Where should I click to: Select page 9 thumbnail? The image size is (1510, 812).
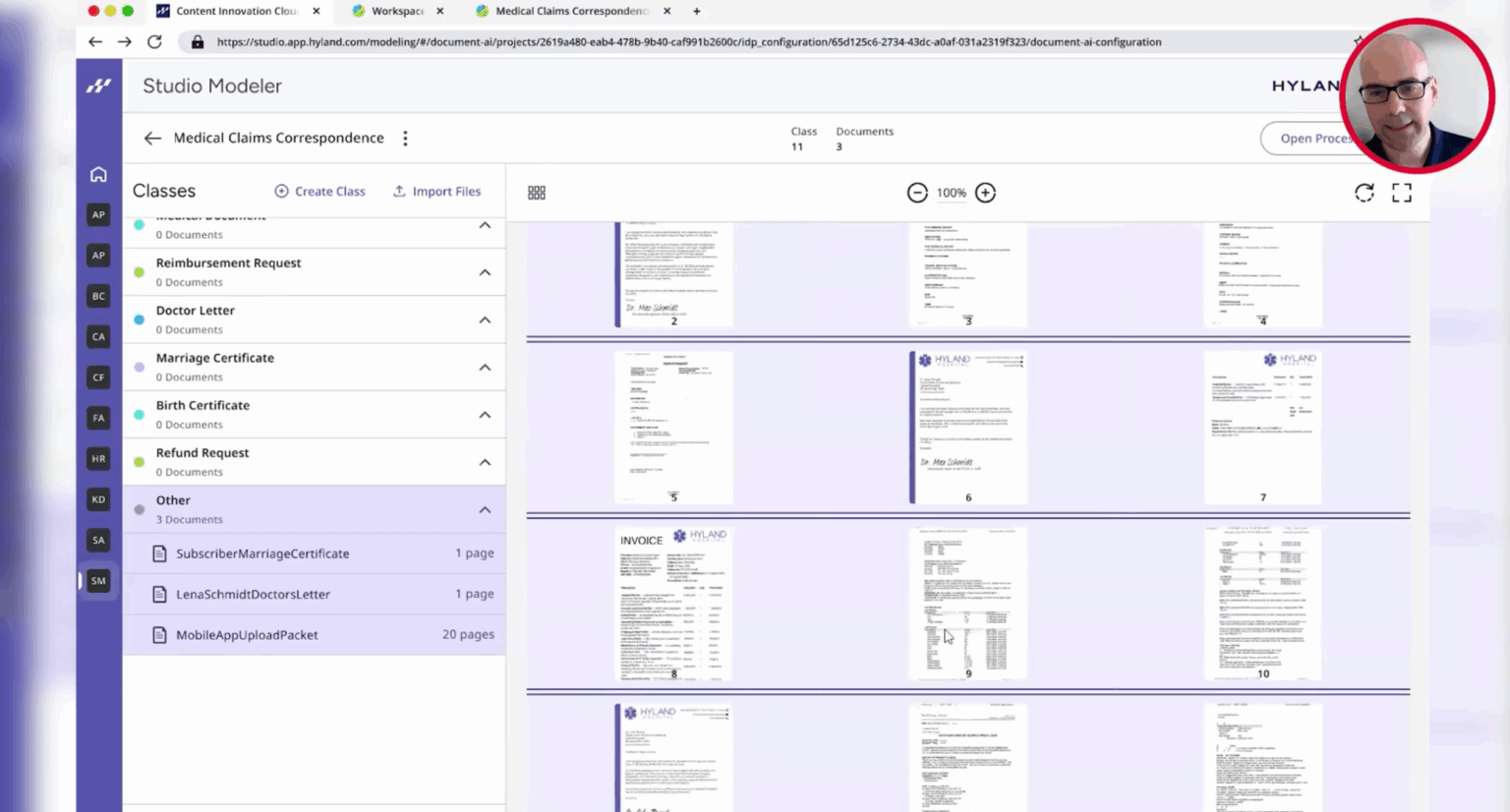click(968, 604)
